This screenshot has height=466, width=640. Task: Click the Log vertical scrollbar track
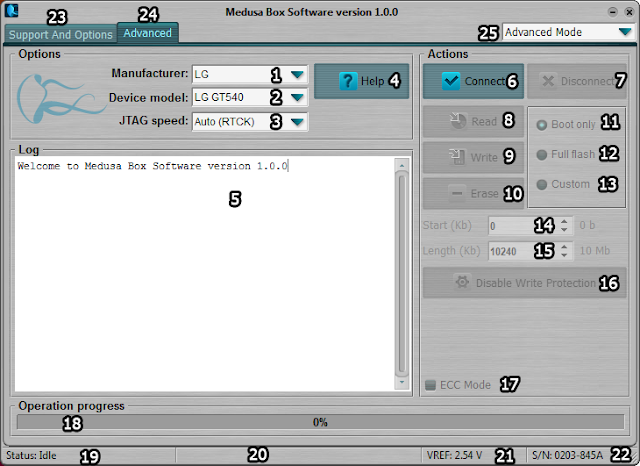(x=402, y=273)
